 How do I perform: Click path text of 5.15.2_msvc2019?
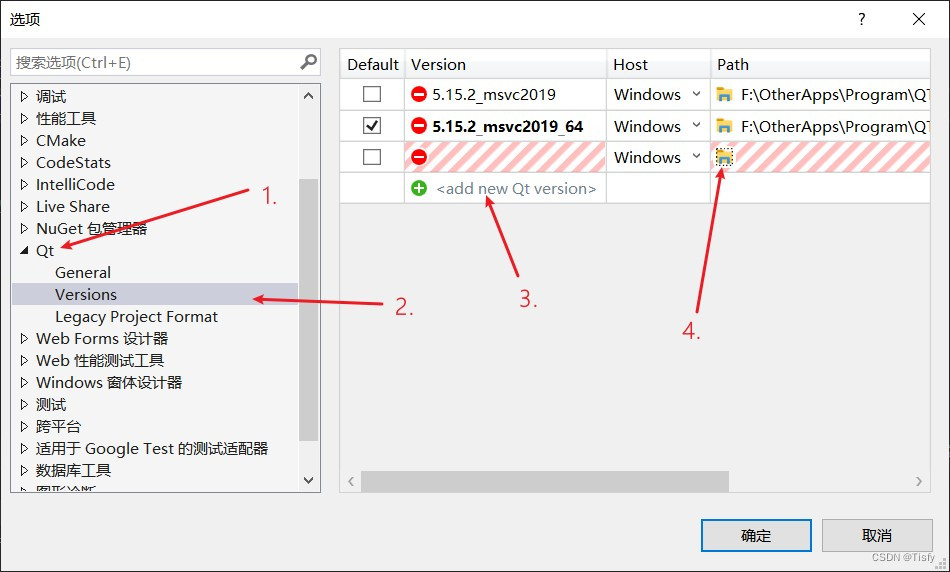click(x=835, y=95)
